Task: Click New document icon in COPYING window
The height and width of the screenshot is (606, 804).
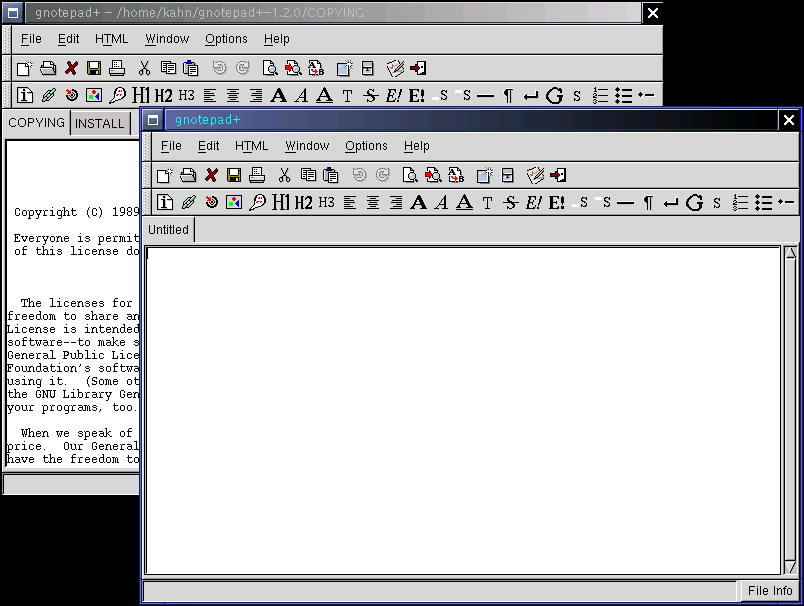Action: click(25, 68)
